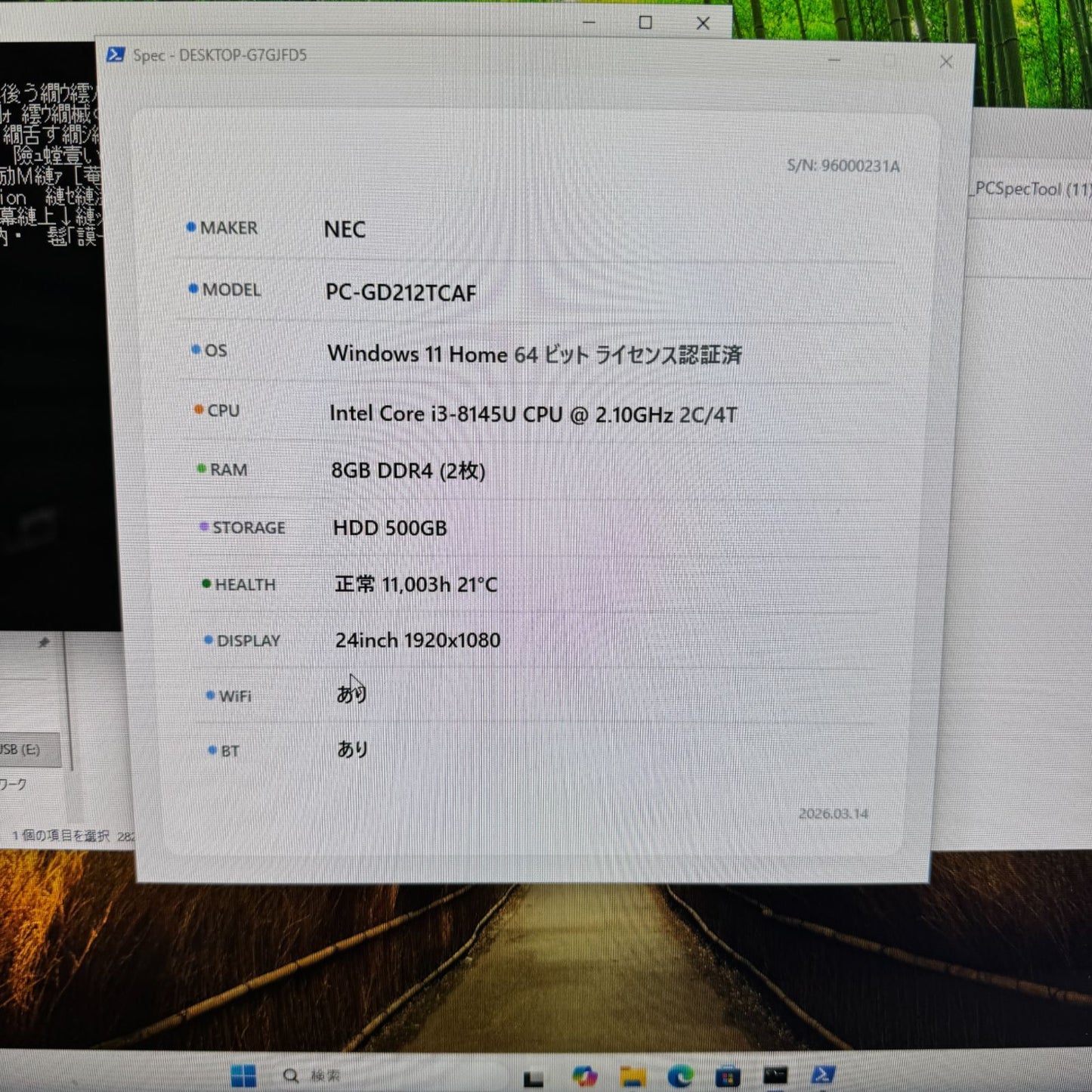Click the maker value NEC
Viewport: 1092px width, 1092px height.
click(x=345, y=229)
